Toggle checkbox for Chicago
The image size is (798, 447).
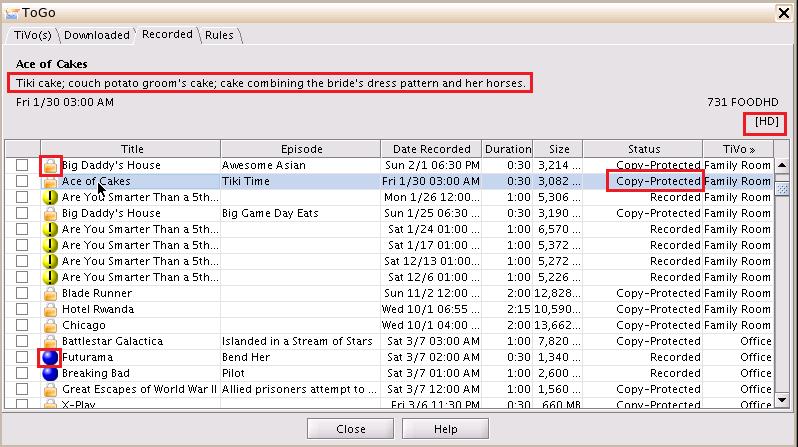click(x=22, y=325)
